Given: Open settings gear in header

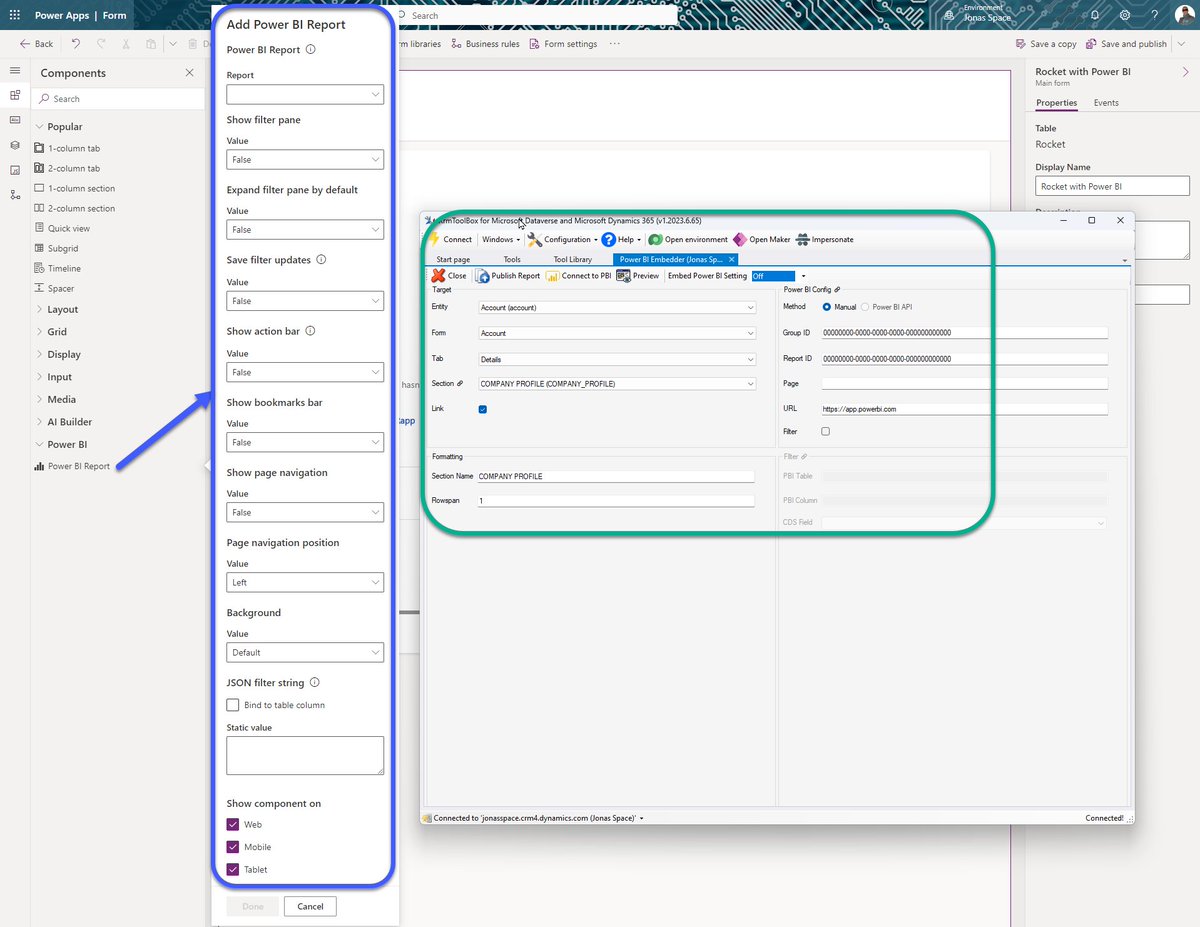Looking at the screenshot, I should point(1125,15).
